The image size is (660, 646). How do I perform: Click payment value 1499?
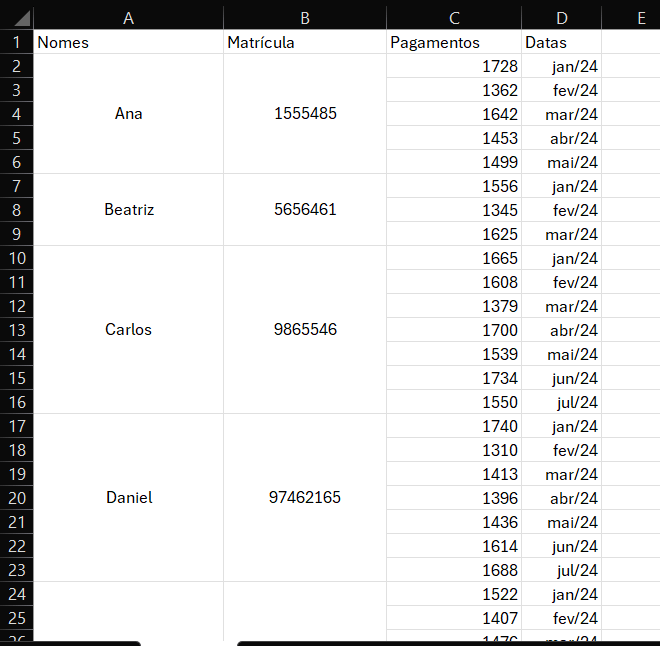point(454,162)
